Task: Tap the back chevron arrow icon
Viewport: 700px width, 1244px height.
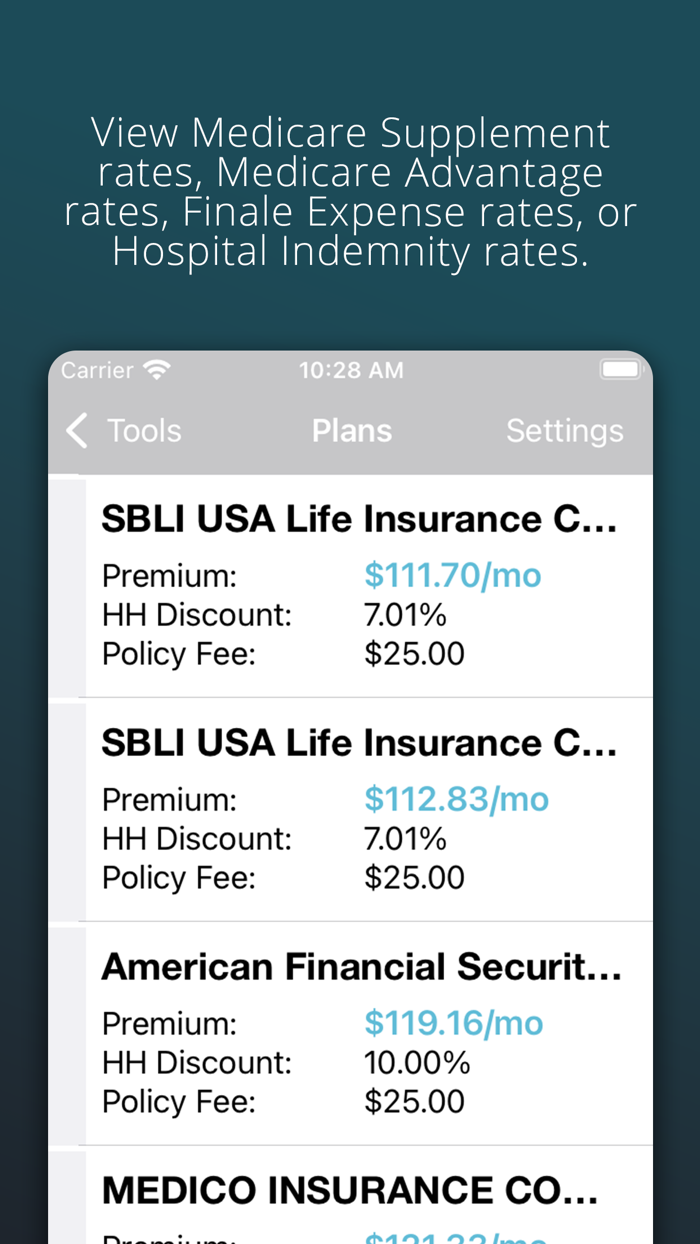Action: pyautogui.click(x=77, y=431)
